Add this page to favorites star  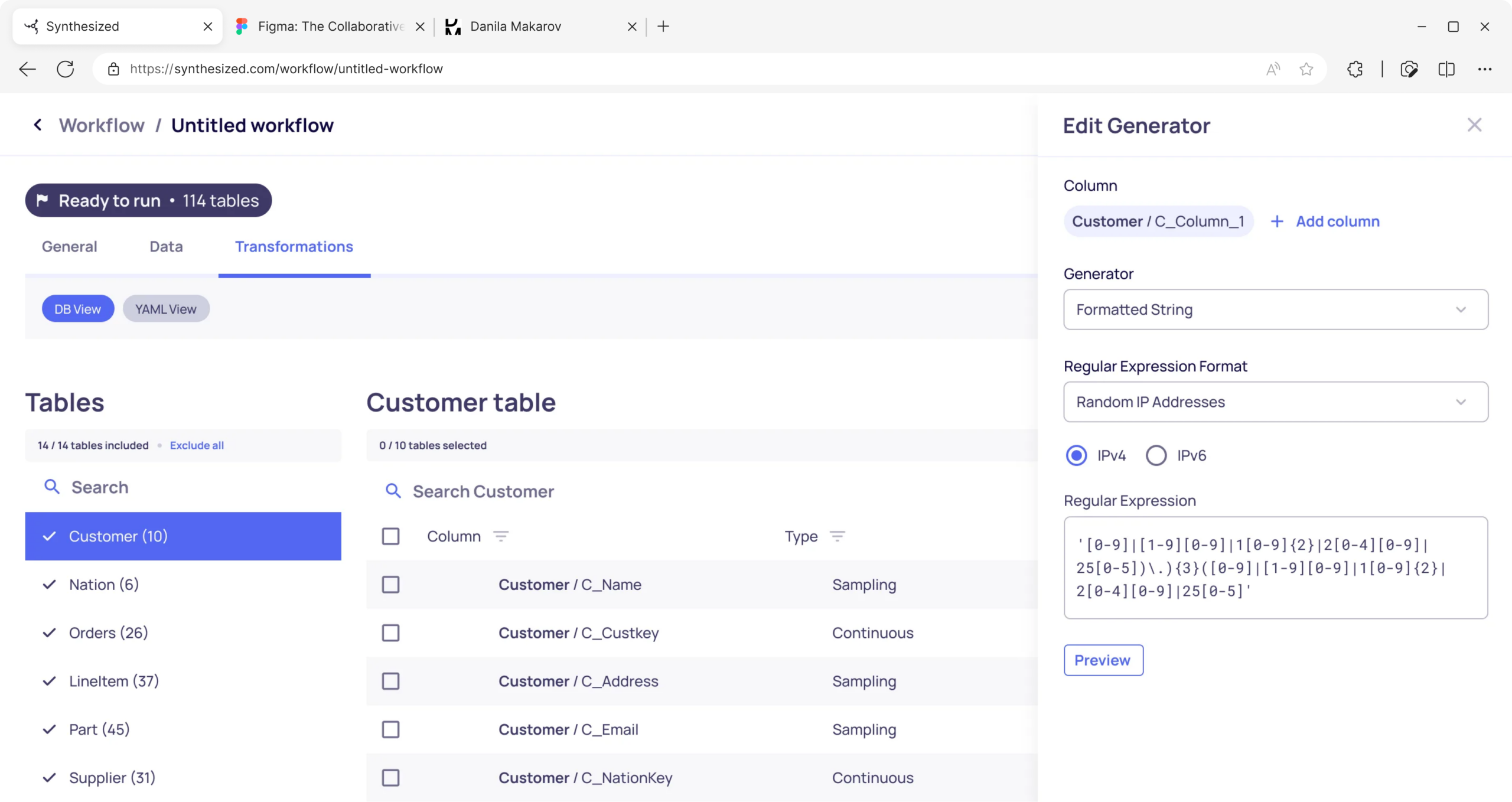1306,69
